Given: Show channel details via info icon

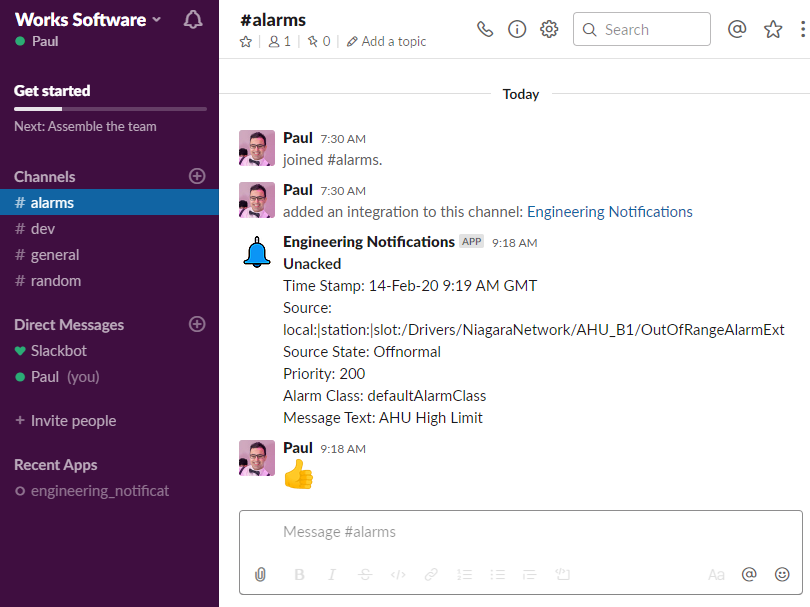Looking at the screenshot, I should [x=517, y=29].
